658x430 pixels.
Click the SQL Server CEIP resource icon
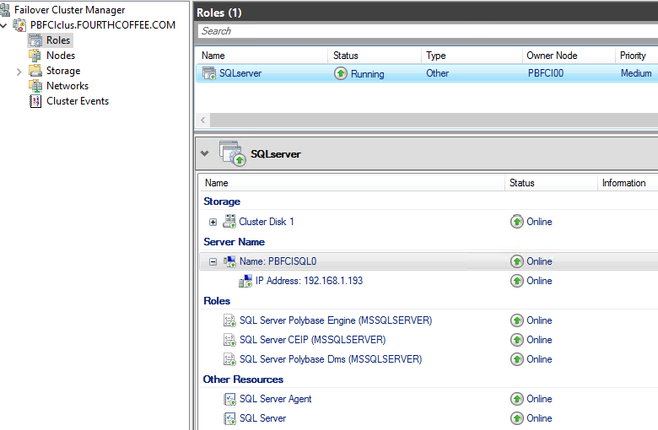pos(230,340)
